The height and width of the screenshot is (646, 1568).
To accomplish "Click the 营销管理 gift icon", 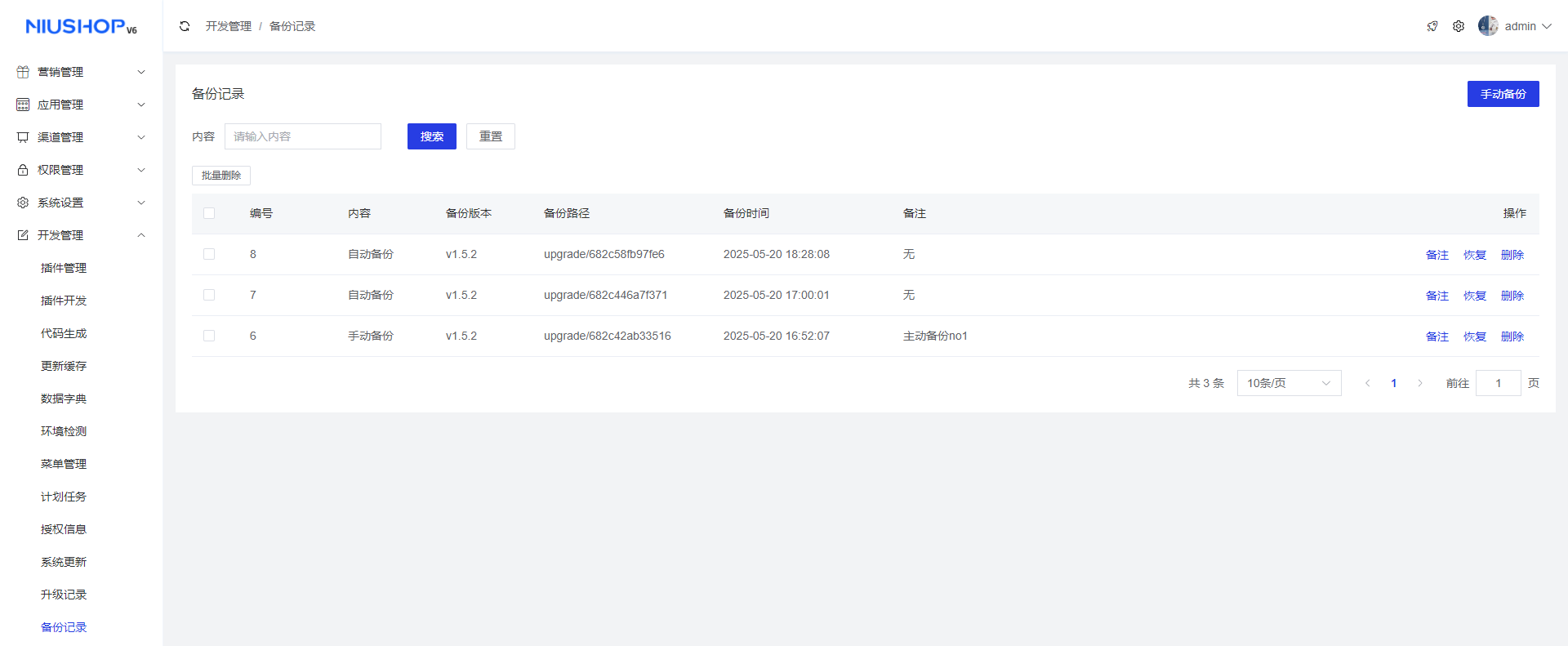I will pos(23,72).
